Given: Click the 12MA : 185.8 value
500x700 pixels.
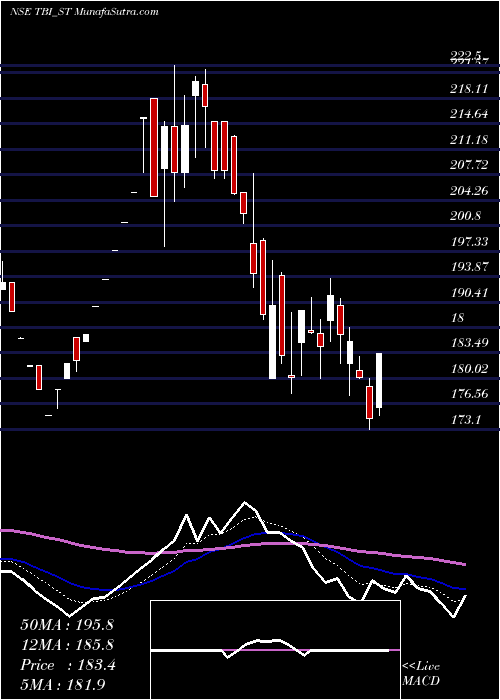Looking at the screenshot, I should [x=67, y=645].
